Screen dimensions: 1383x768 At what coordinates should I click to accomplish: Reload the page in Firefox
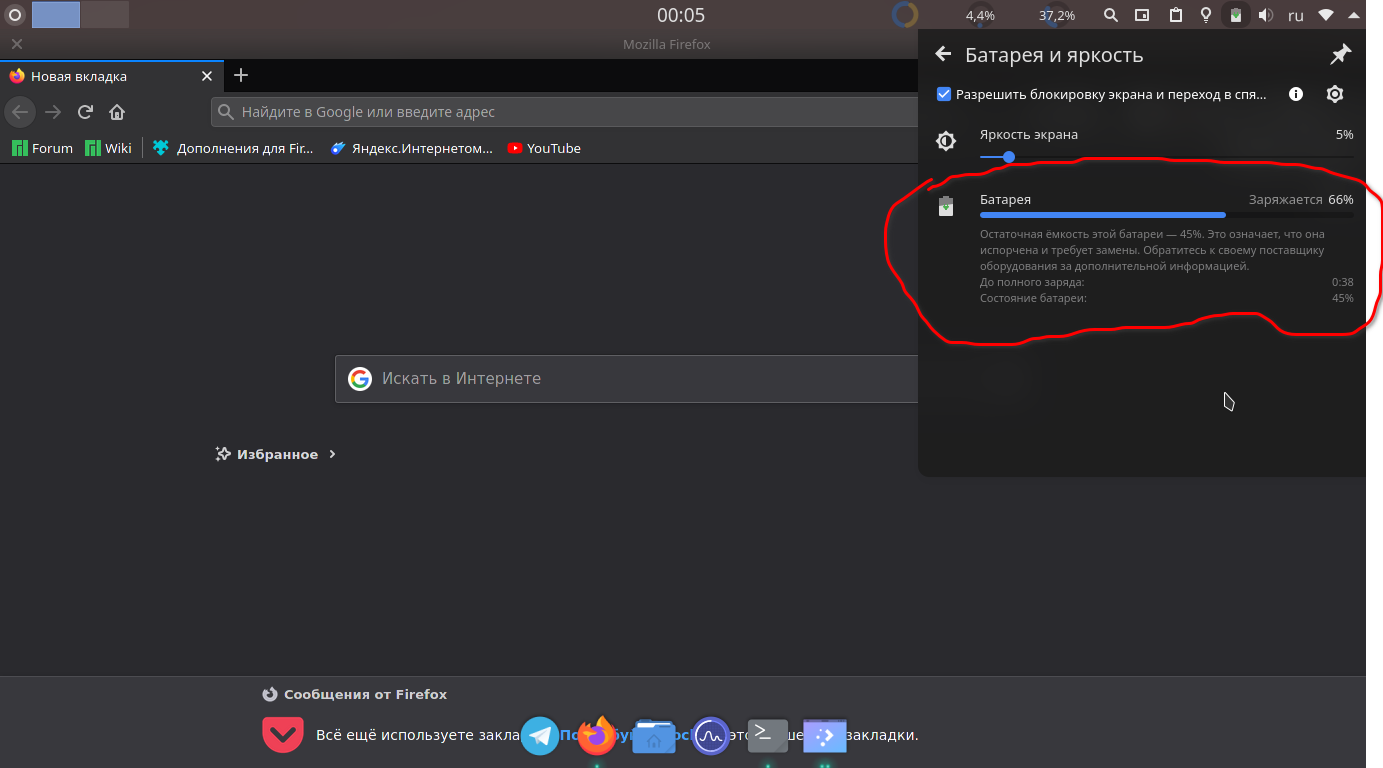point(85,112)
